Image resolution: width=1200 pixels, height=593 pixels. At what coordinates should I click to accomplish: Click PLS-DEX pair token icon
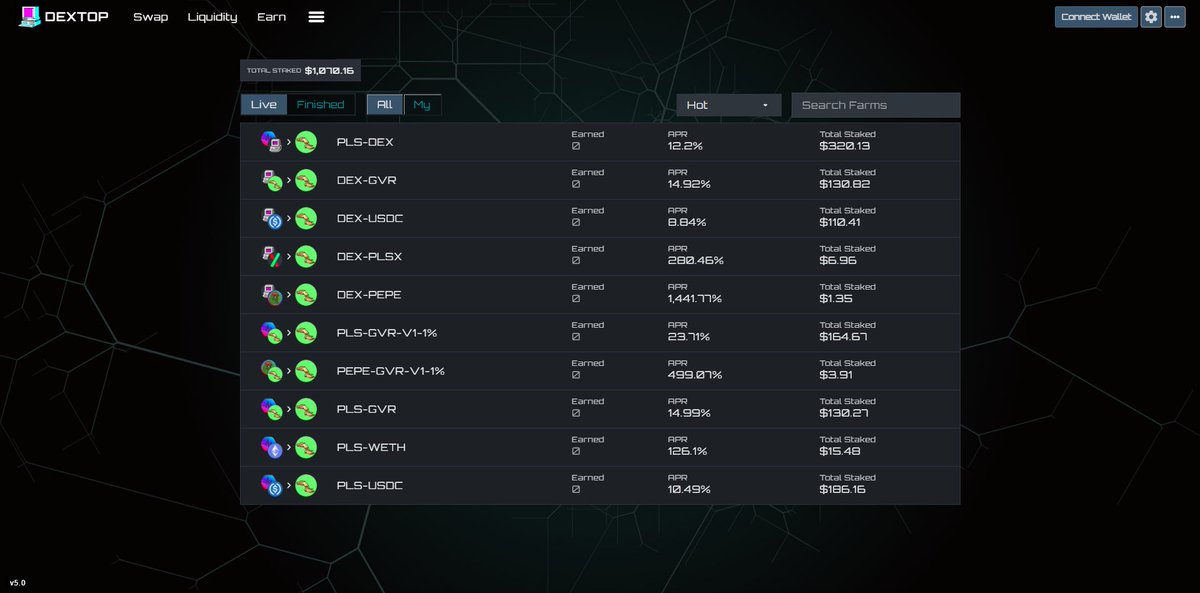click(272, 143)
